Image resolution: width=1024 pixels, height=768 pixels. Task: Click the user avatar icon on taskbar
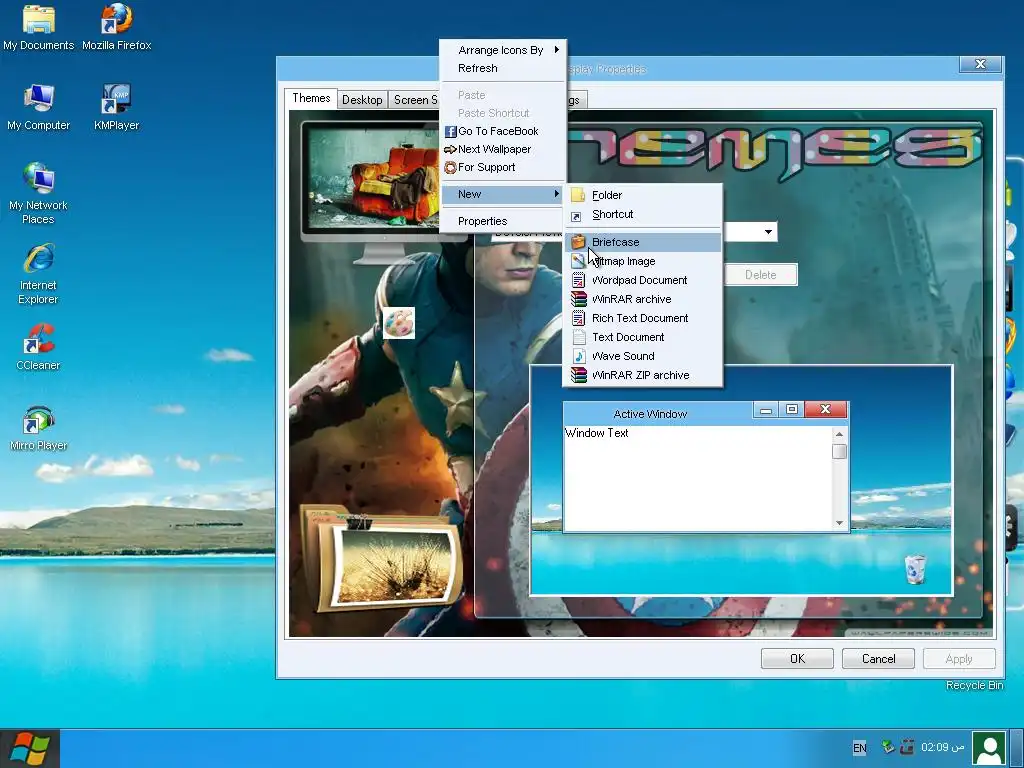pos(989,748)
